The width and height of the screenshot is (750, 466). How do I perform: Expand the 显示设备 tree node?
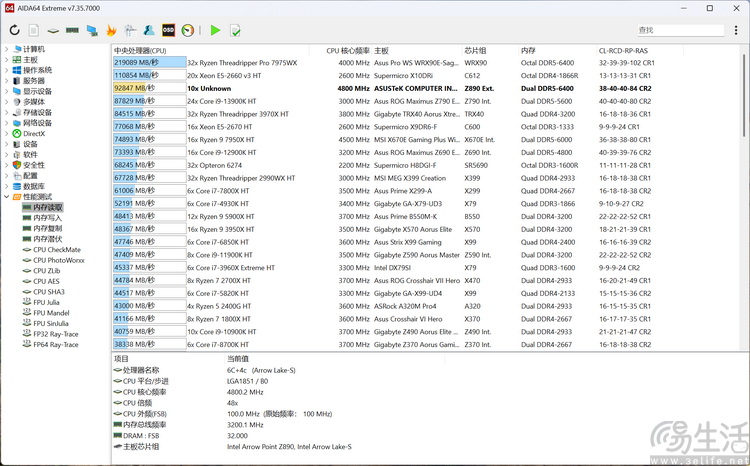point(6,91)
